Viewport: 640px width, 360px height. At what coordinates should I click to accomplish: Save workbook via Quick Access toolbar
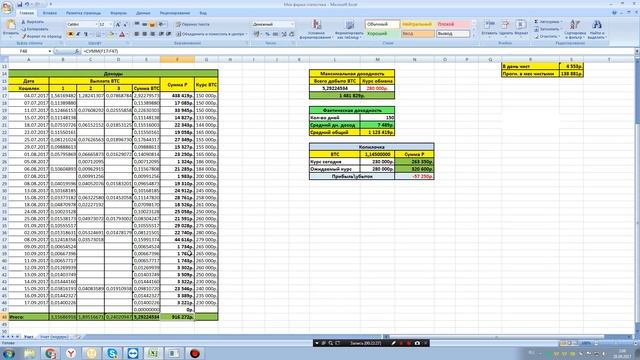tap(19, 4)
